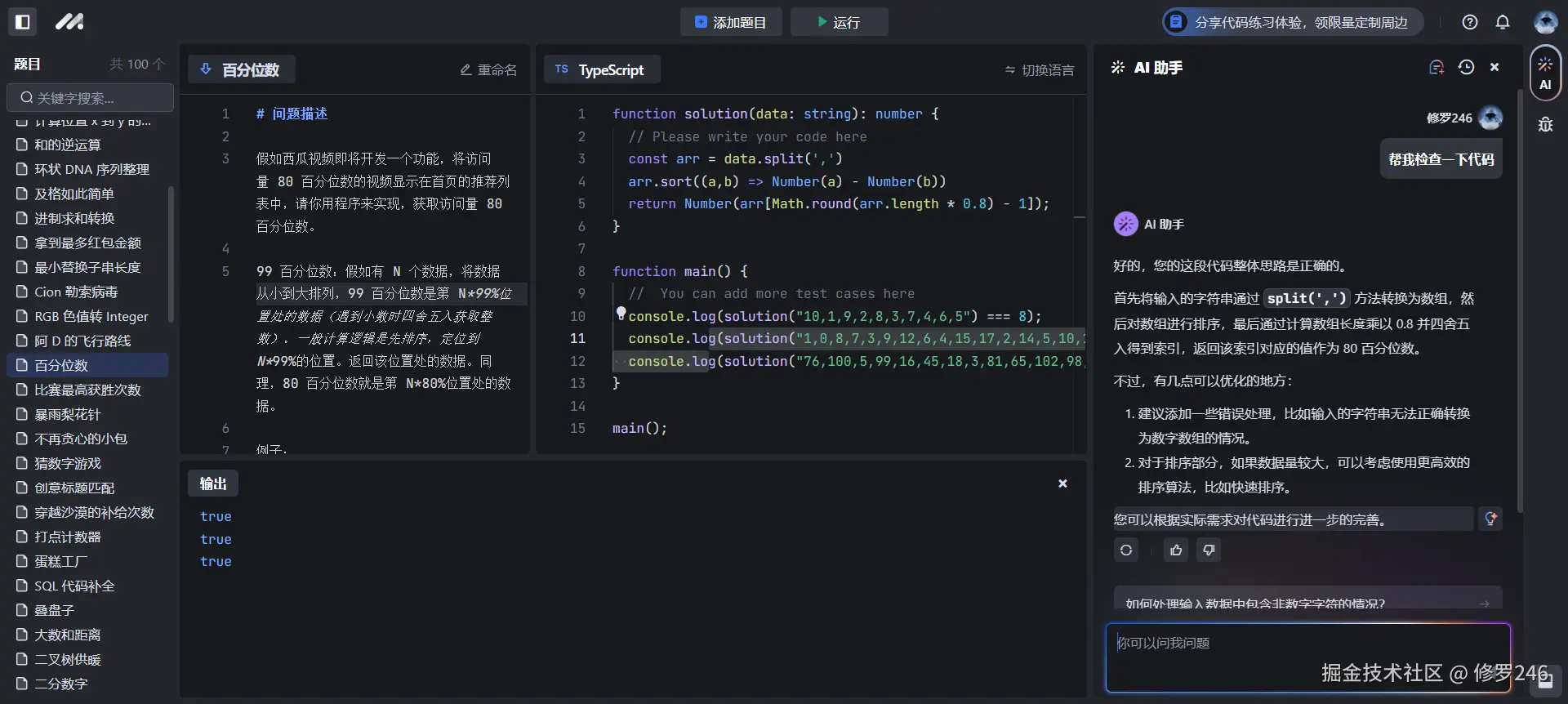
Task: Dislike the AI response with thumbs down
Action: pyautogui.click(x=1209, y=550)
